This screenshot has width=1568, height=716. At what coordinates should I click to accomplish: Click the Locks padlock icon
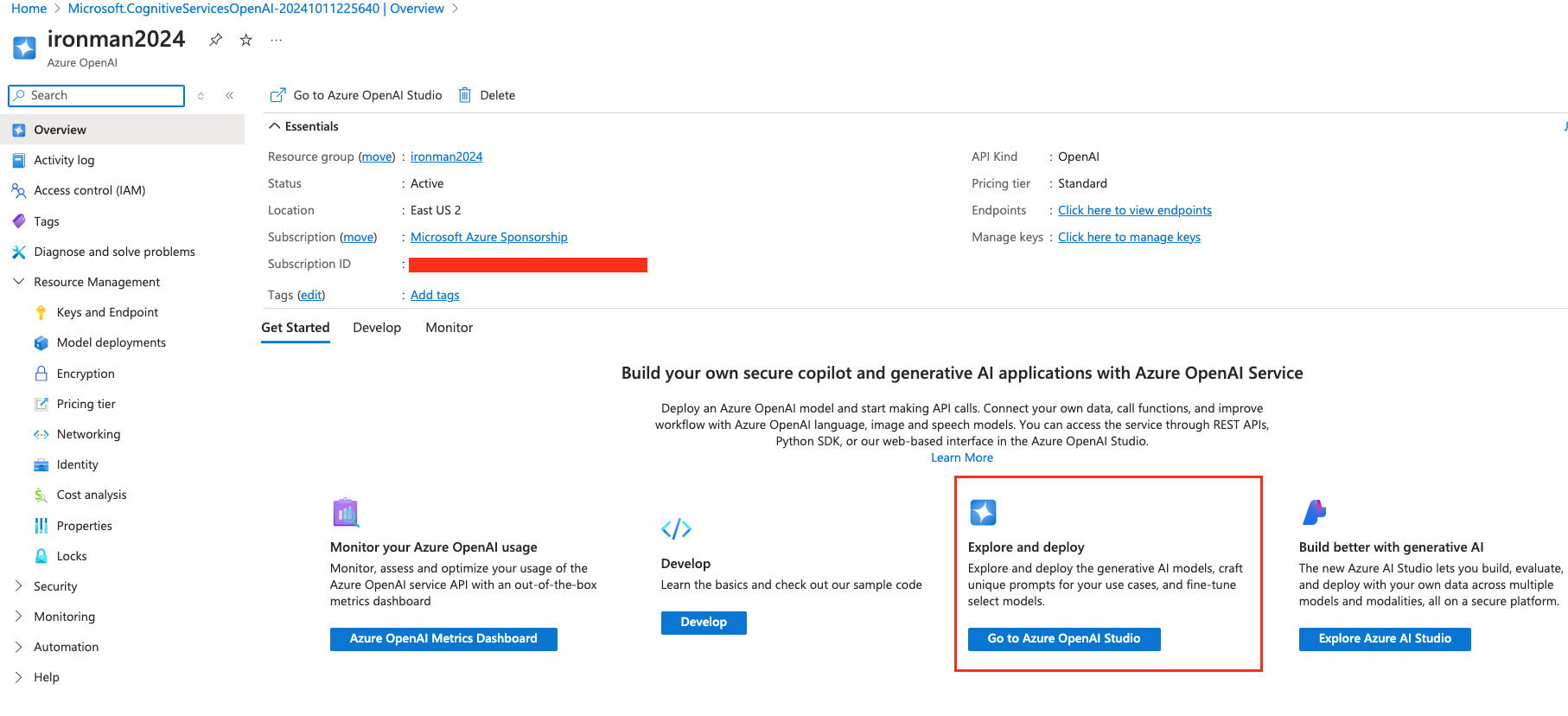41,556
